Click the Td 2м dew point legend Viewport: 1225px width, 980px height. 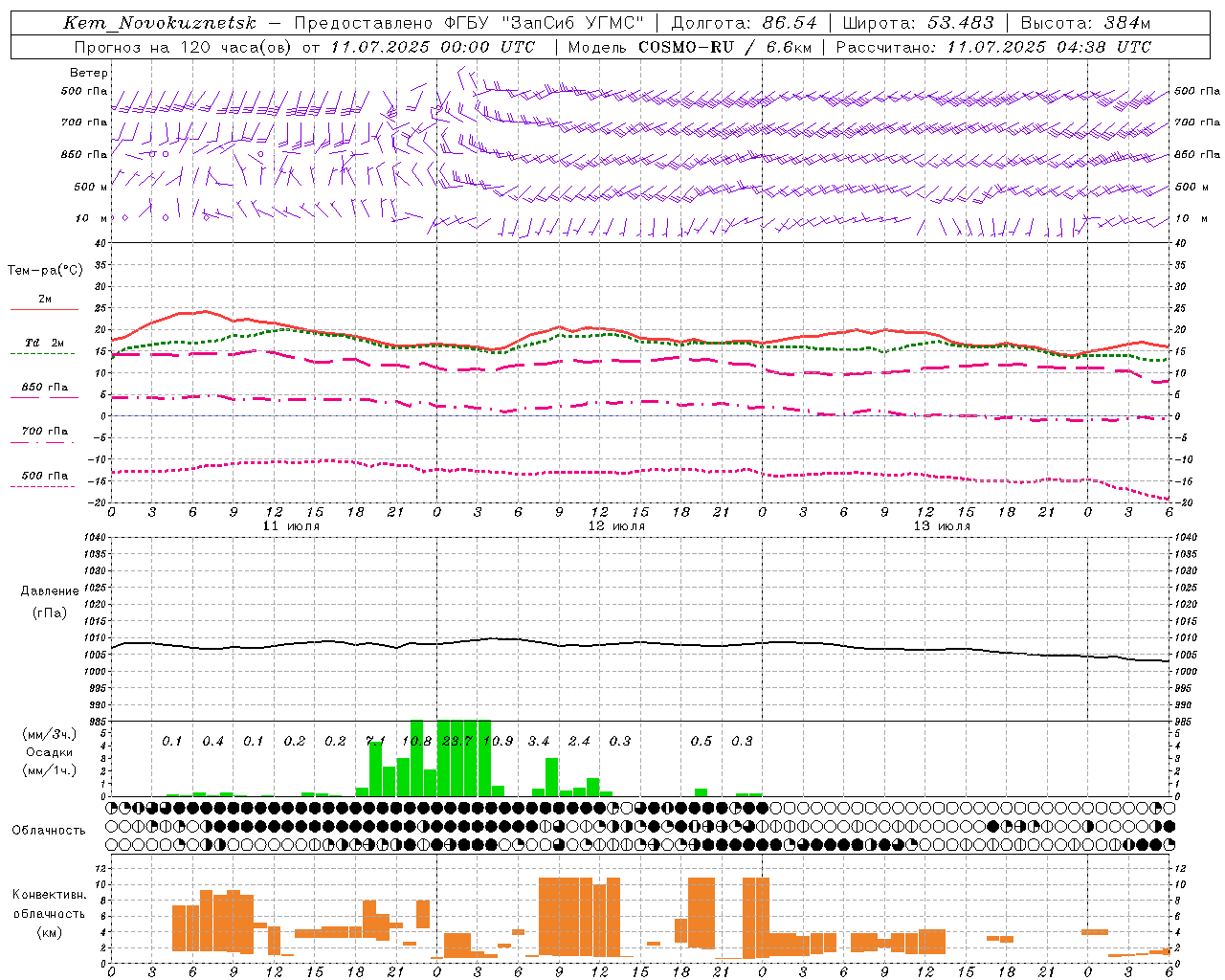pos(44,343)
